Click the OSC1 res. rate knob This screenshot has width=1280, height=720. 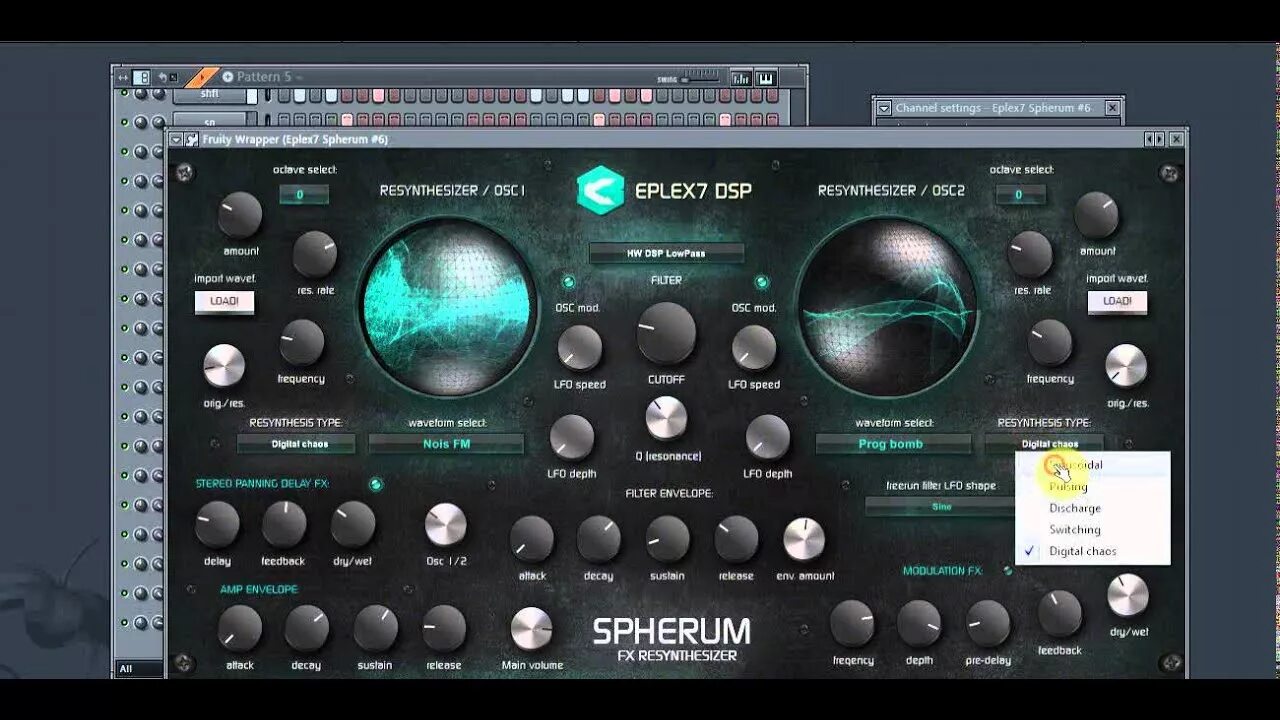tap(314, 254)
